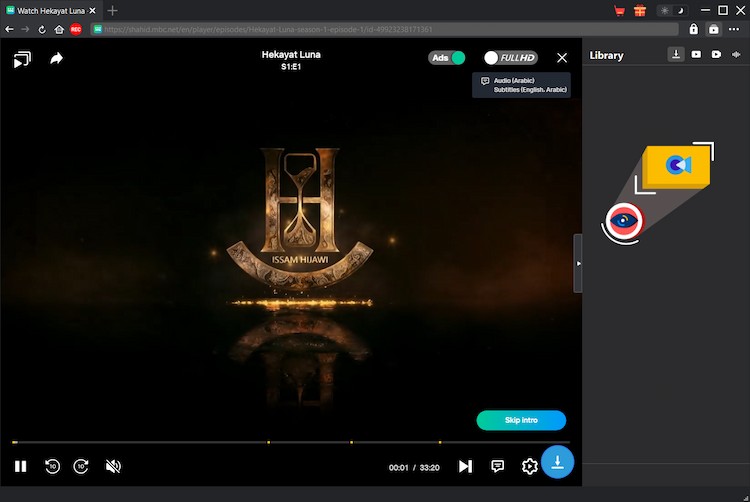Rewind 10 seconds
The image size is (750, 502).
52,466
